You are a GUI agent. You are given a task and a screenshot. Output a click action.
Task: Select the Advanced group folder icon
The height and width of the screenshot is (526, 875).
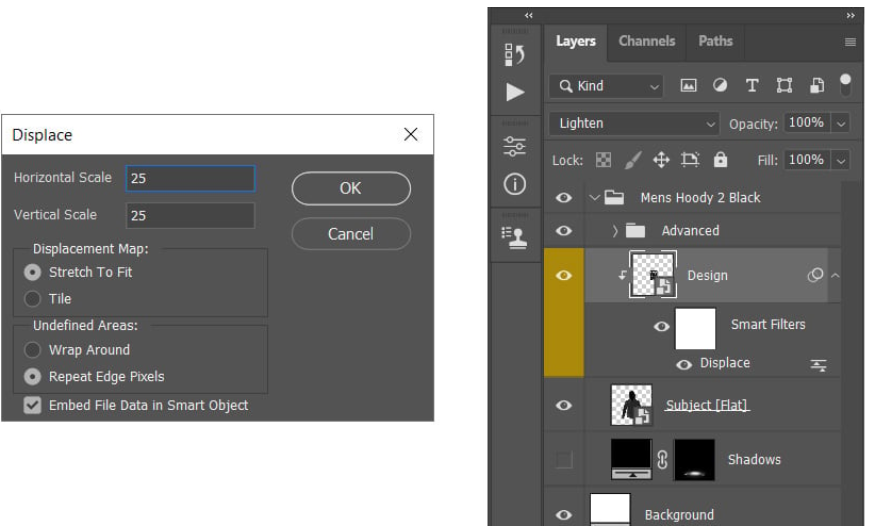click(635, 230)
